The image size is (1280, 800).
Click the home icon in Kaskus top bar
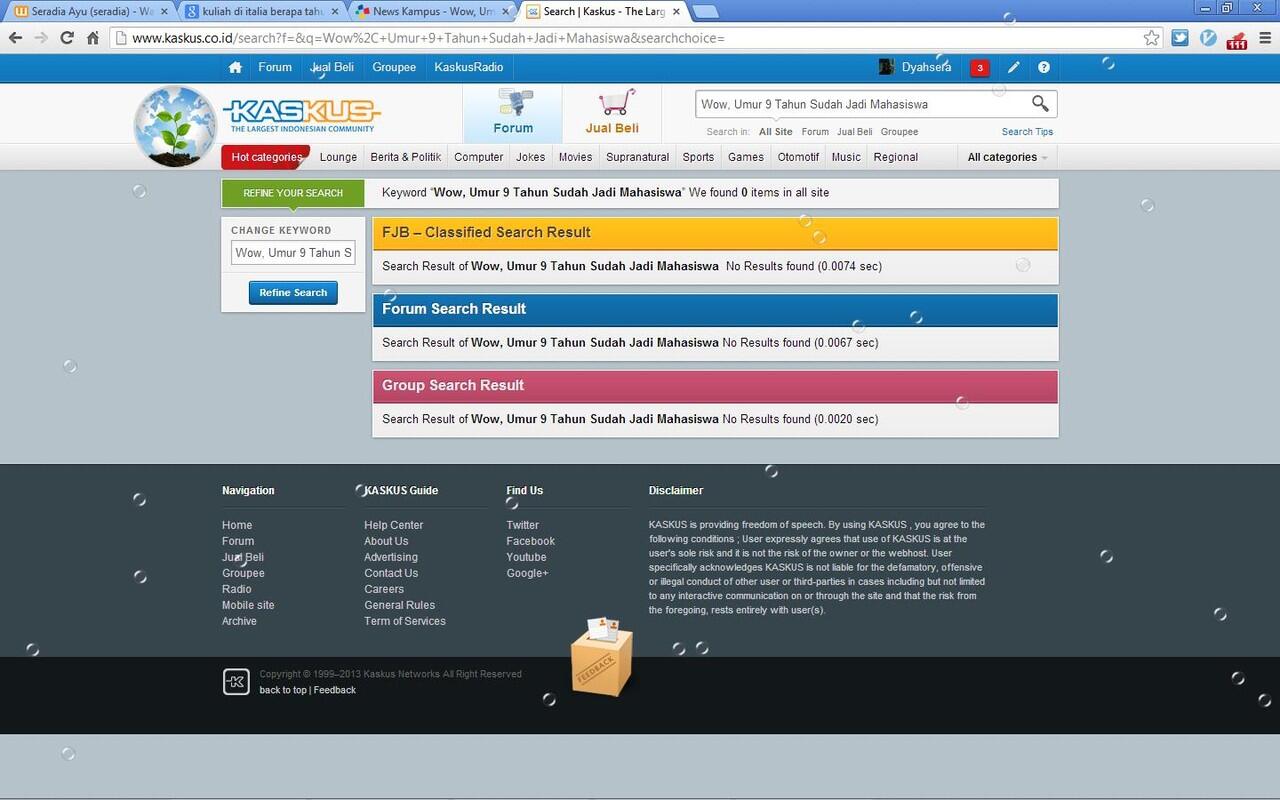[x=235, y=68]
